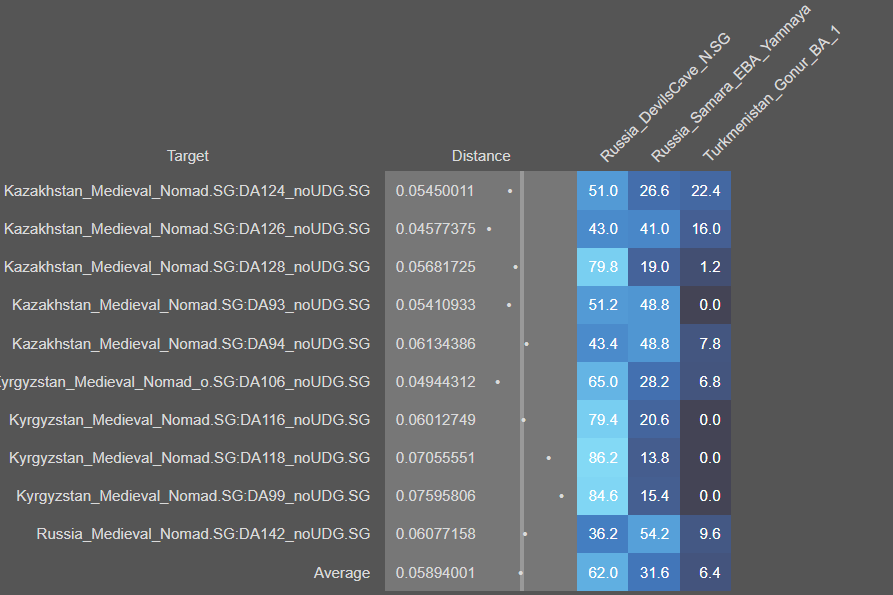The image size is (893, 595).
Task: Select target row DA124_noUDG.SG
Action: [x=187, y=191]
